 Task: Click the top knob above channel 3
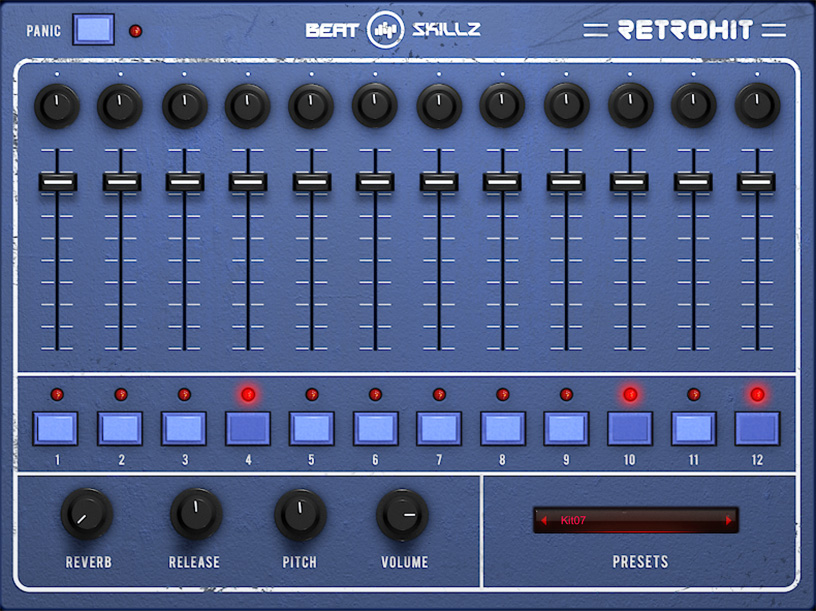click(x=185, y=106)
